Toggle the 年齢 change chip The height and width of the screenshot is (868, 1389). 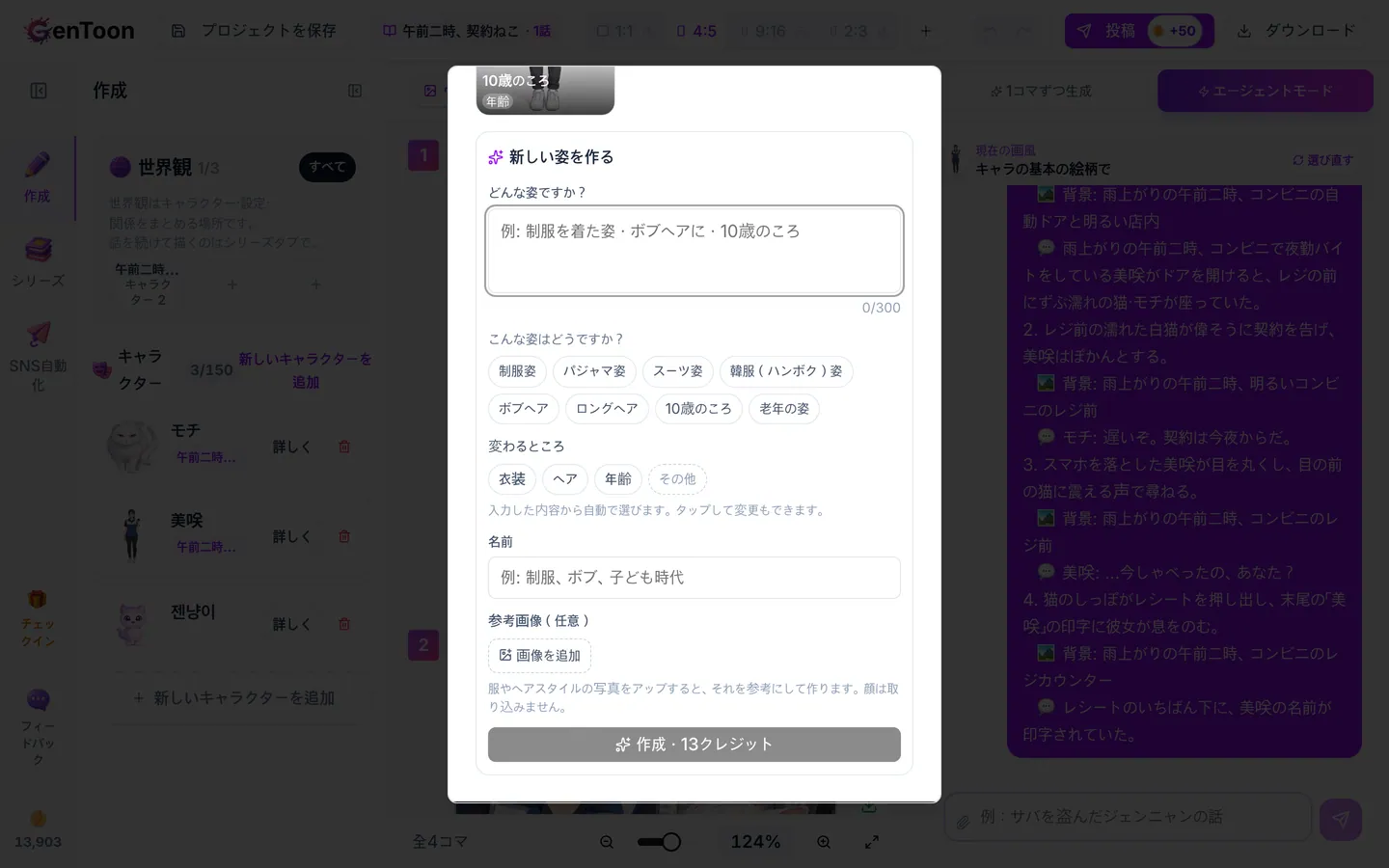pos(618,479)
